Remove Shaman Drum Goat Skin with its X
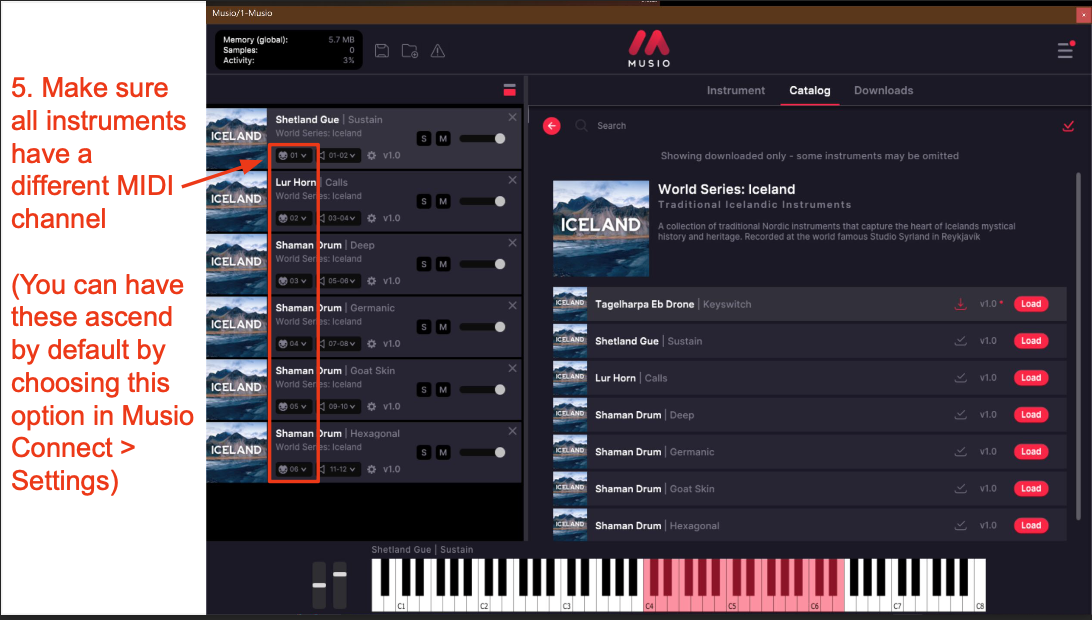The width and height of the screenshot is (1092, 620). (513, 368)
